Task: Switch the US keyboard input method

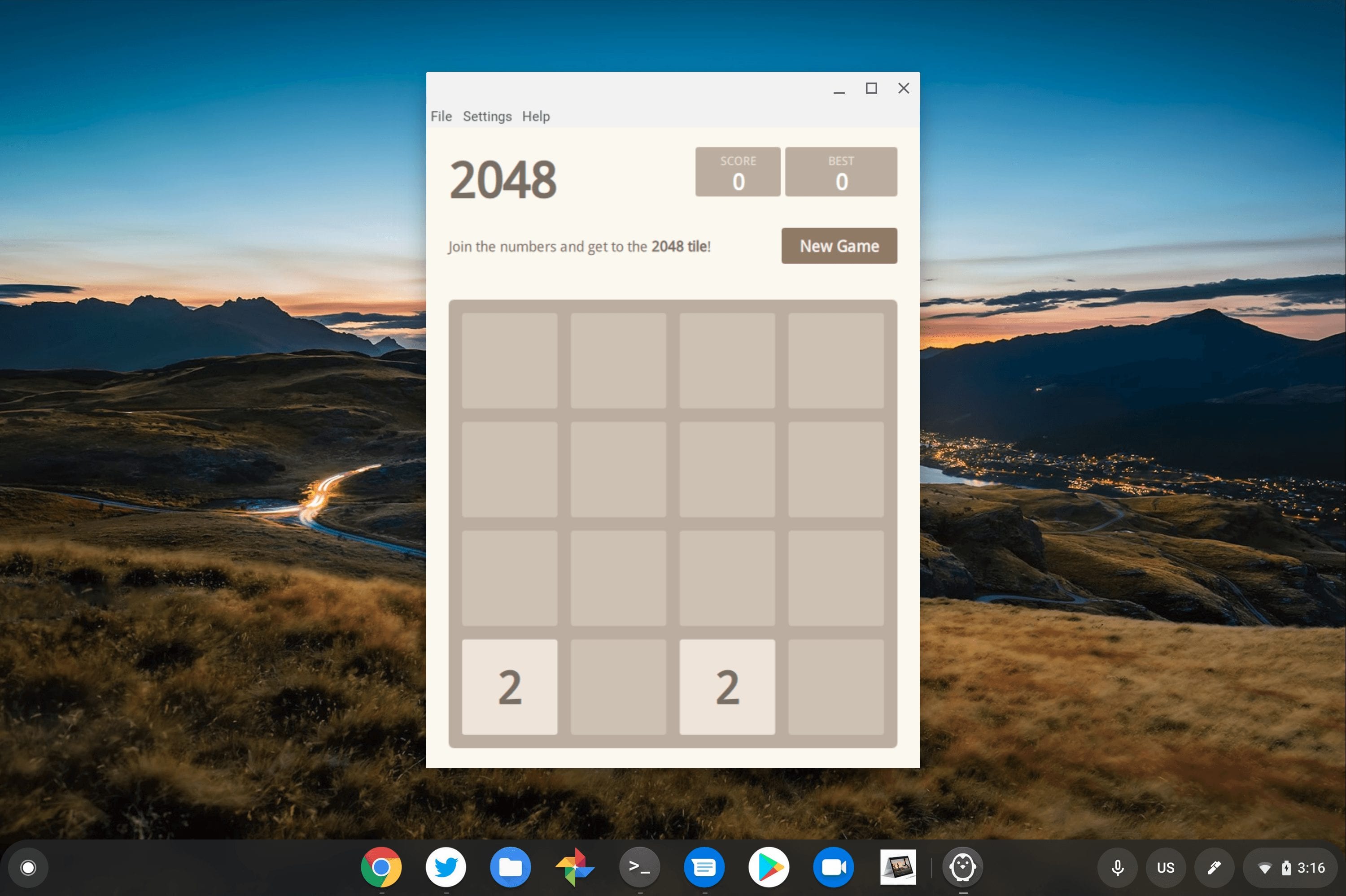Action: 1165,867
